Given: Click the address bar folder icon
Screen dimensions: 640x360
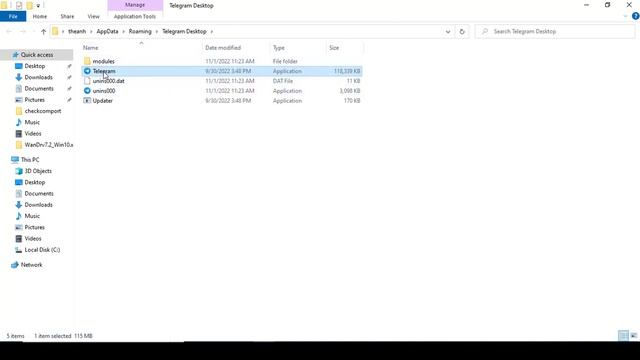Looking at the screenshot, I should (56, 31).
